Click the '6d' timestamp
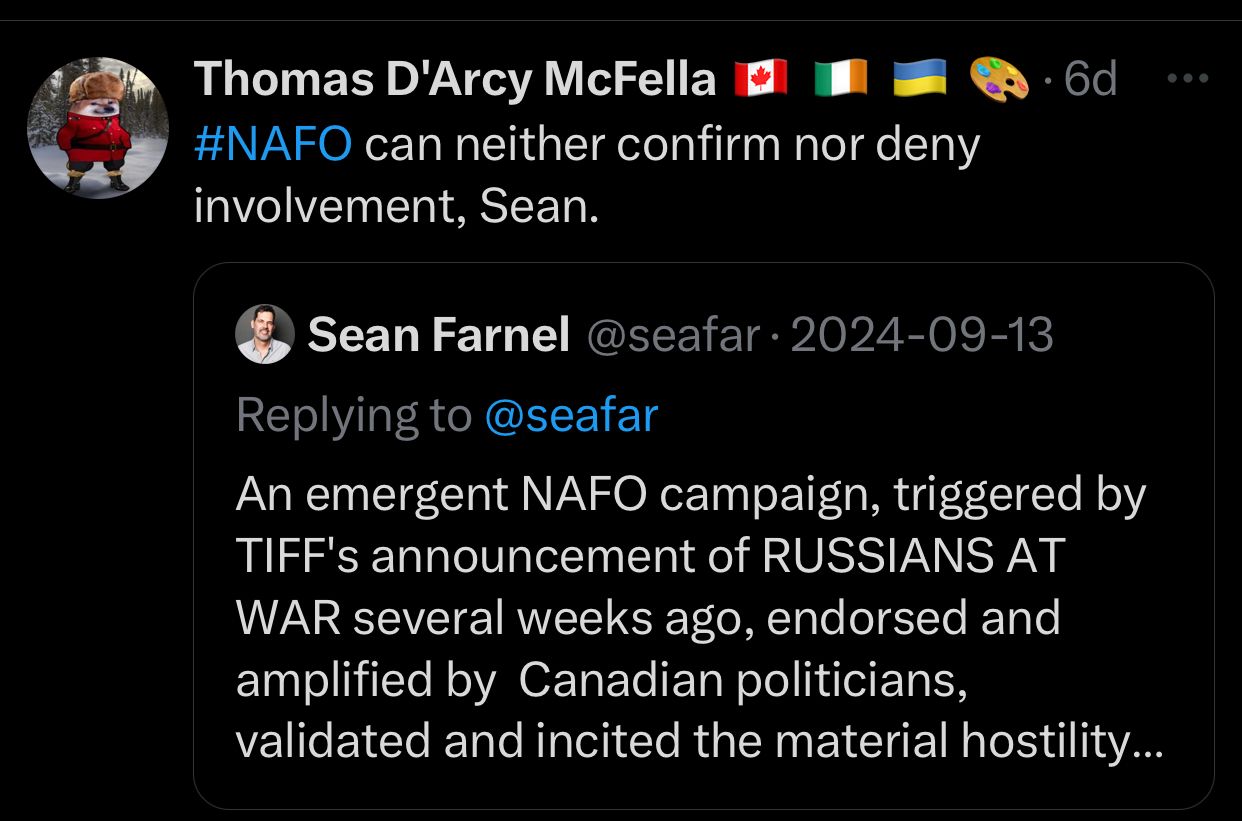 point(1090,77)
